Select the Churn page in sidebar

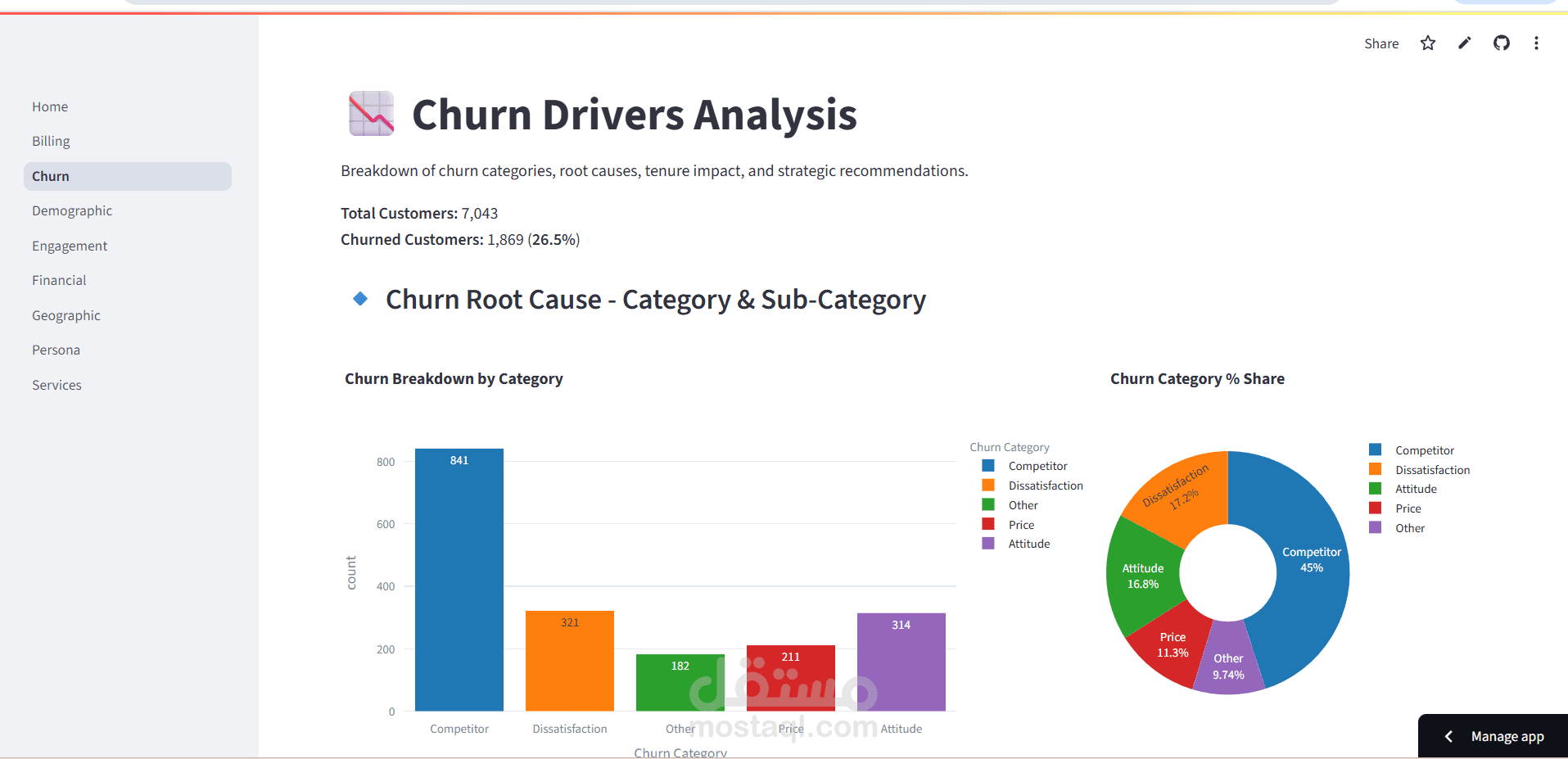[x=128, y=176]
